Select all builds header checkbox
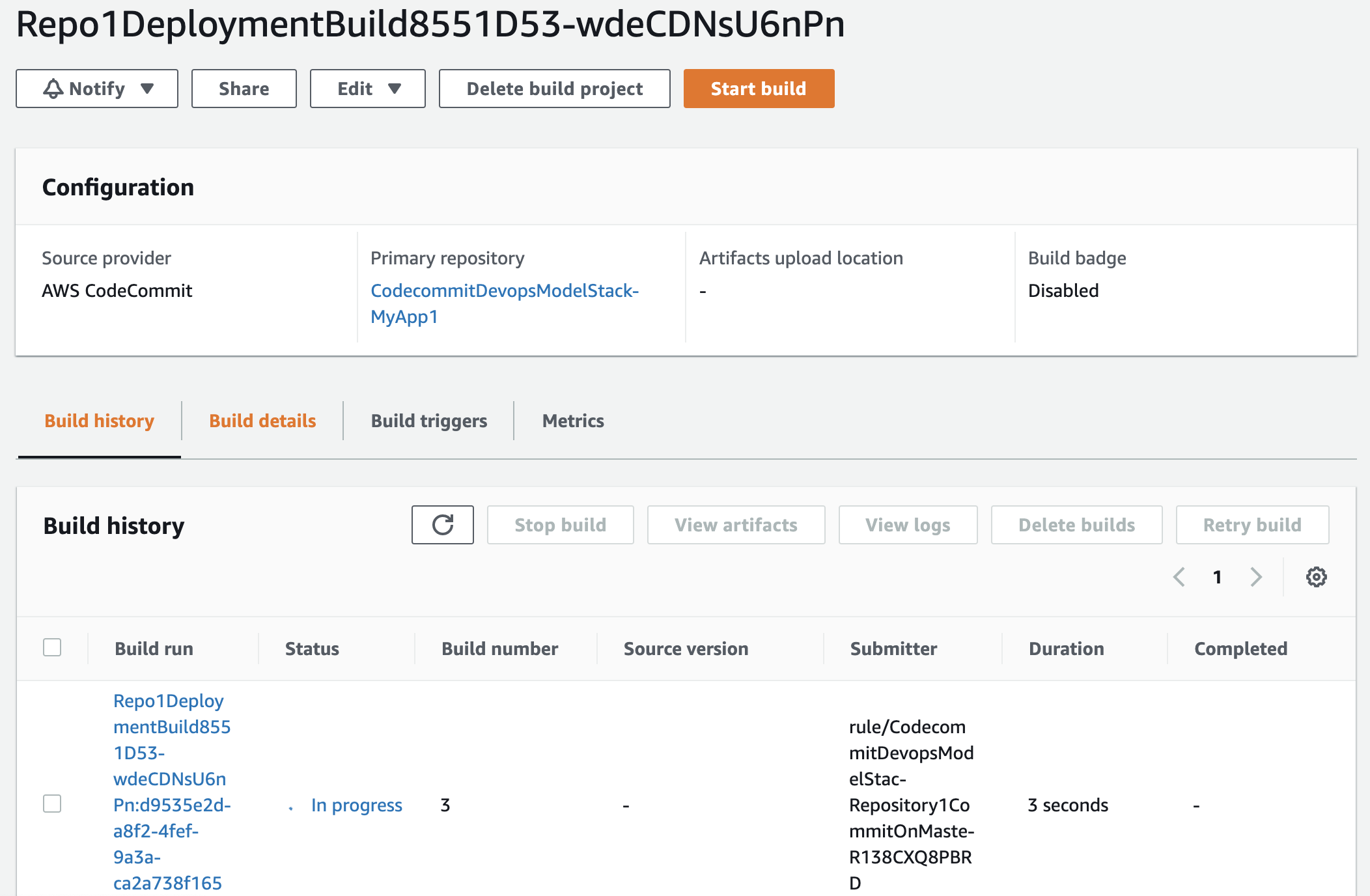Image resolution: width=1370 pixels, height=896 pixels. click(52, 647)
